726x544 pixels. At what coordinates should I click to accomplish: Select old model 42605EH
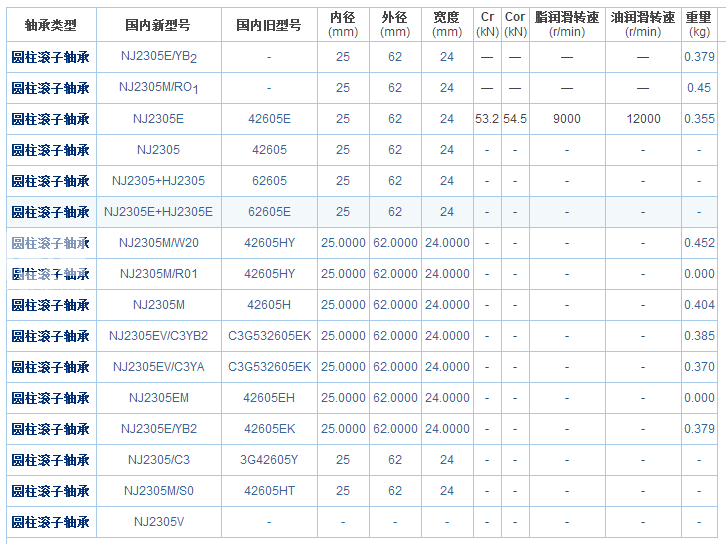click(269, 398)
